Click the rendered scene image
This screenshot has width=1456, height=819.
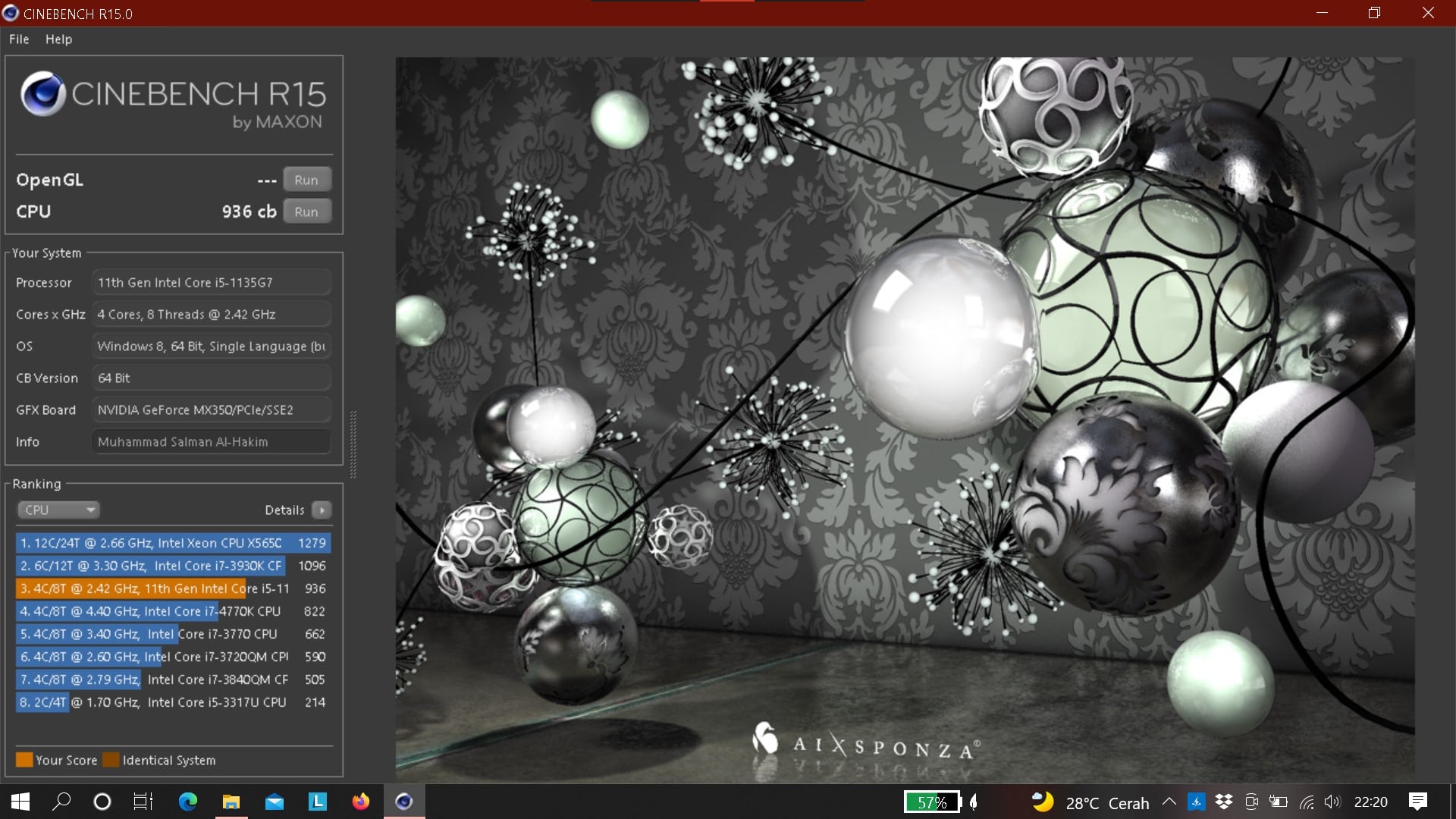point(905,419)
